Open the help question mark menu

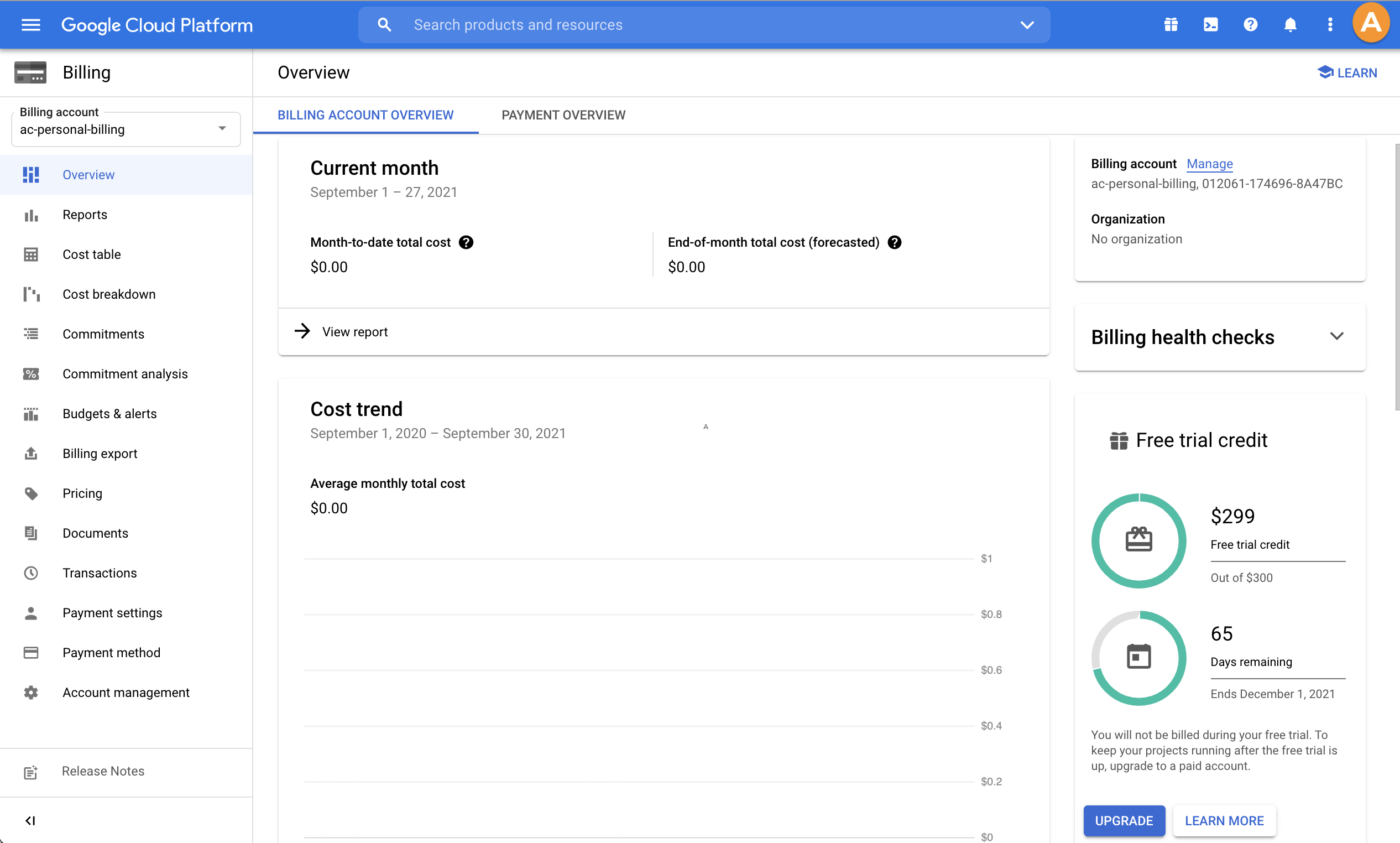pos(1250,25)
